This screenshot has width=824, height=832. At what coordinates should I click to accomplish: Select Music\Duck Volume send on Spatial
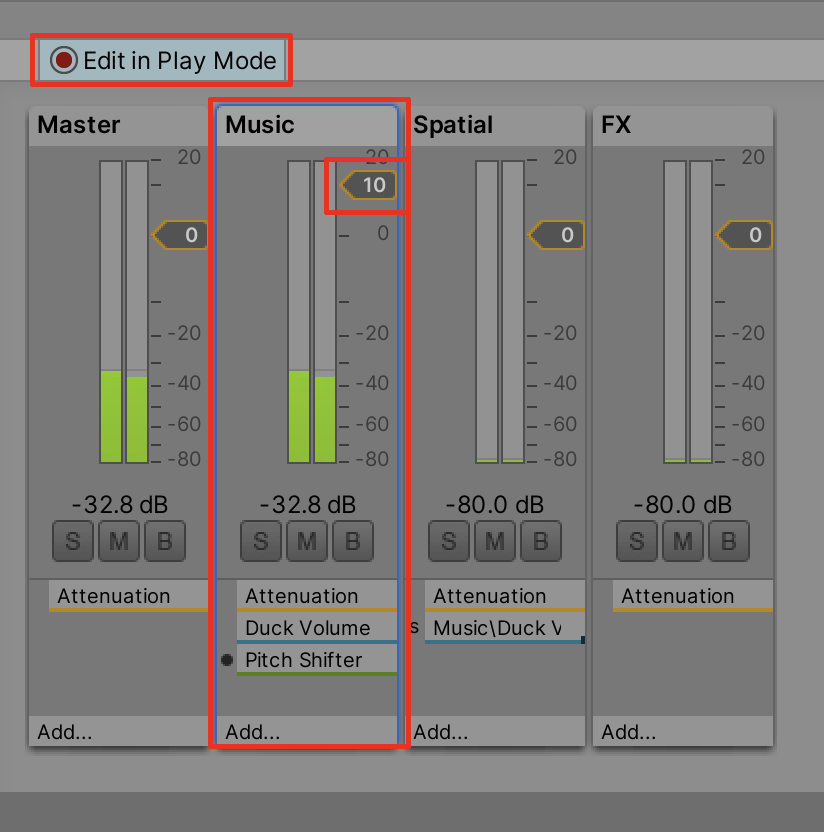(x=505, y=628)
